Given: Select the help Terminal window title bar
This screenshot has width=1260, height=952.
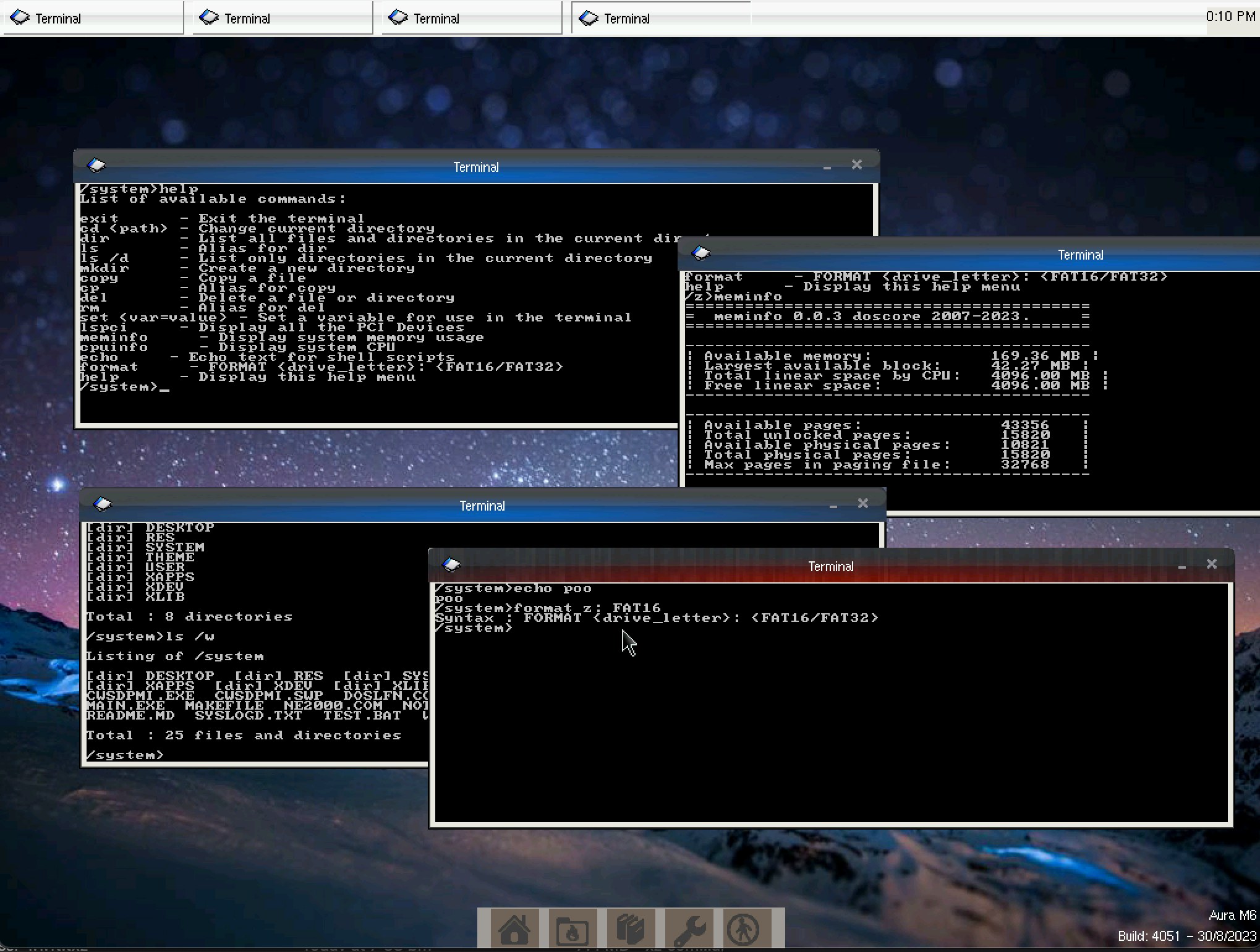Looking at the screenshot, I should [476, 167].
